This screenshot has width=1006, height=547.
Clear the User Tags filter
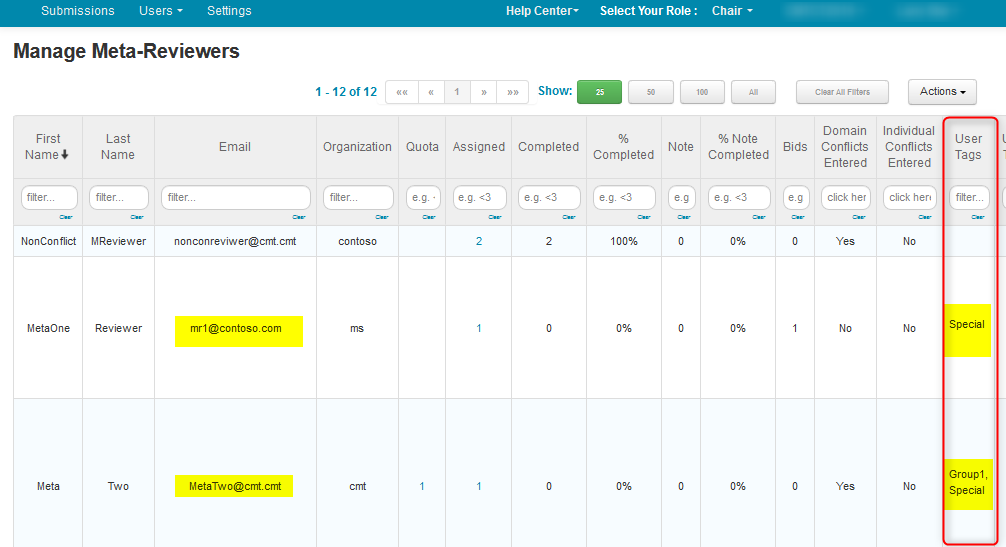(978, 217)
